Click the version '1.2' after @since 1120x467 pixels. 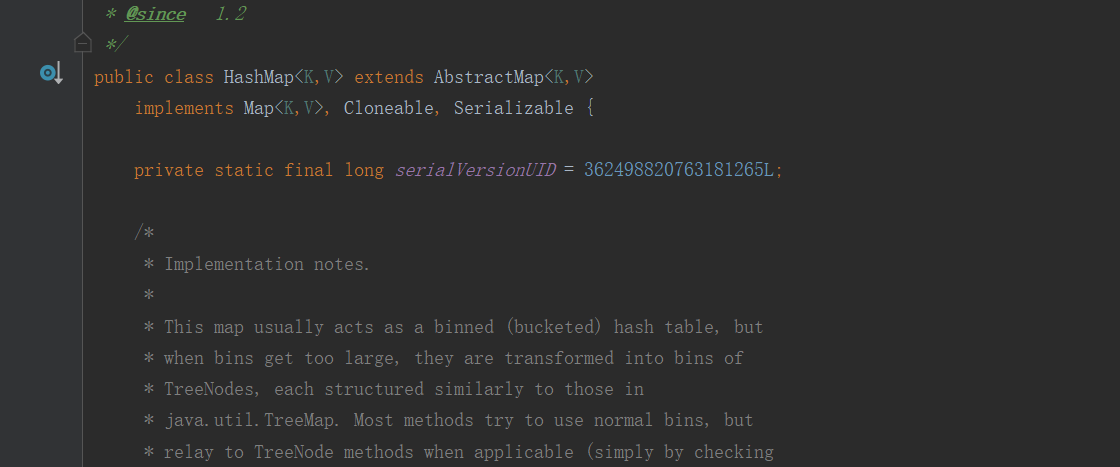tap(230, 14)
